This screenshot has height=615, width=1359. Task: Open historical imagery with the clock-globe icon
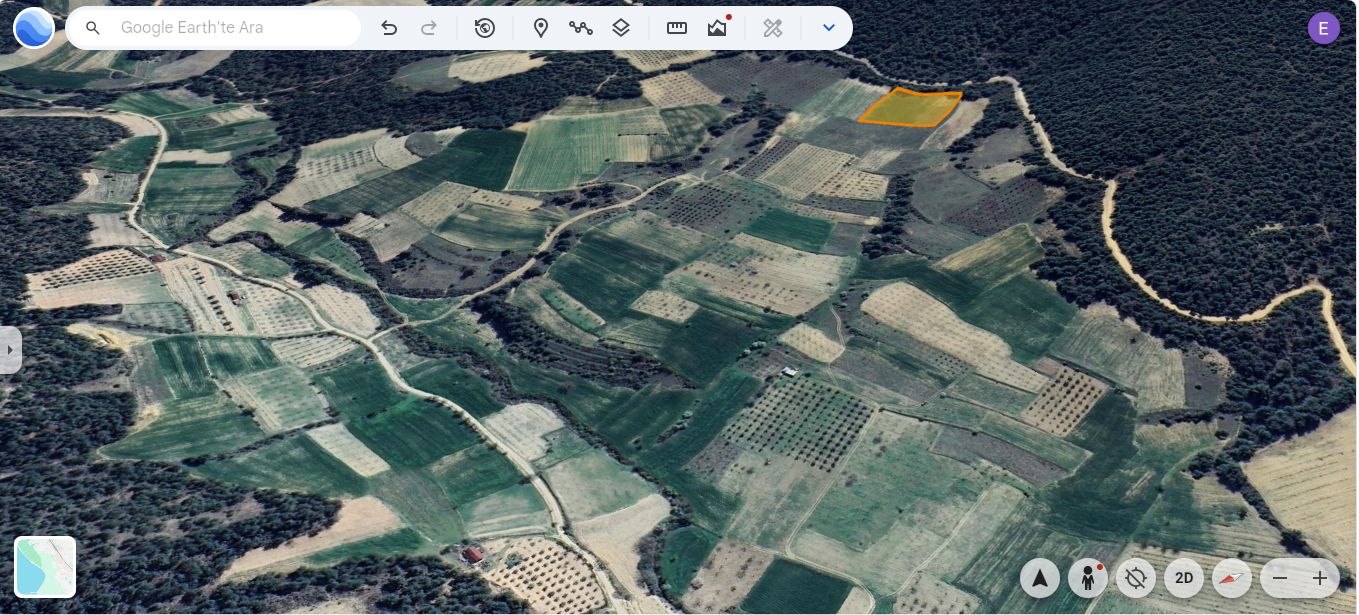(x=485, y=28)
